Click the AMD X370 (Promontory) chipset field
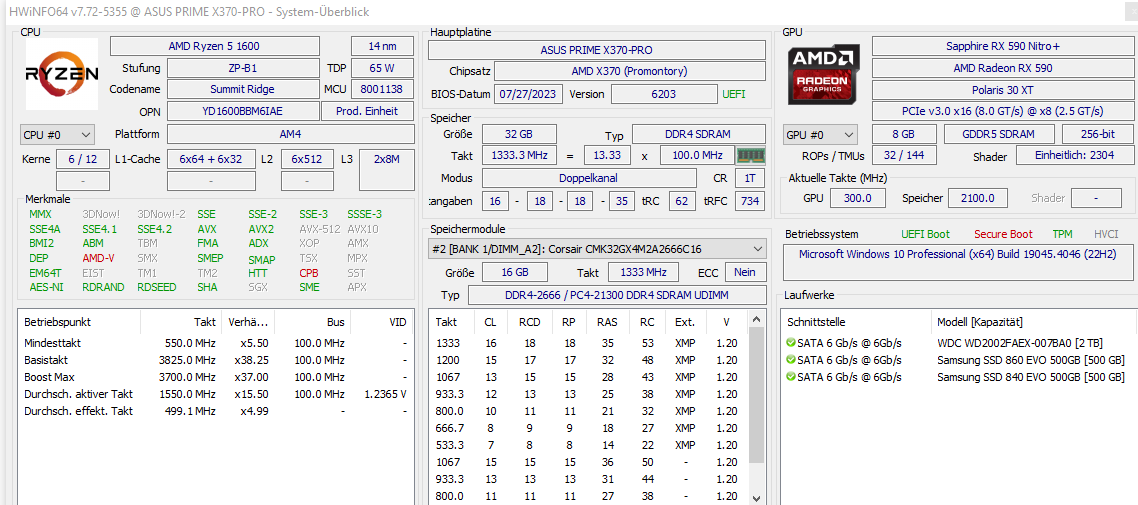1138x505 pixels. tap(629, 72)
